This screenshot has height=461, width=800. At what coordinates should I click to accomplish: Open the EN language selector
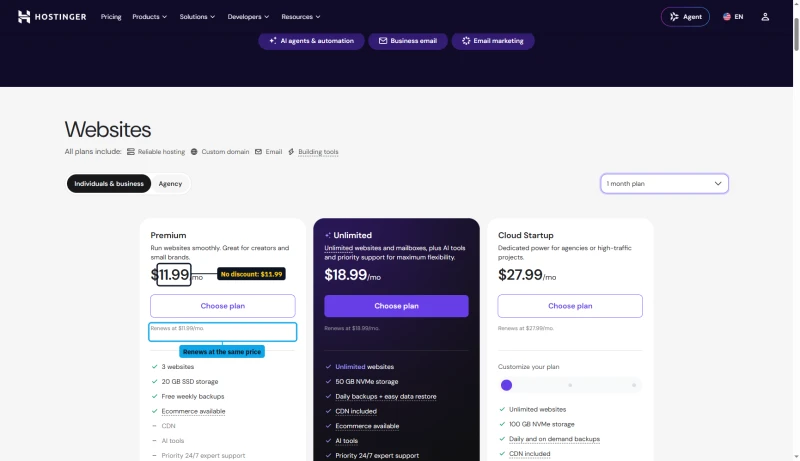[x=733, y=17]
